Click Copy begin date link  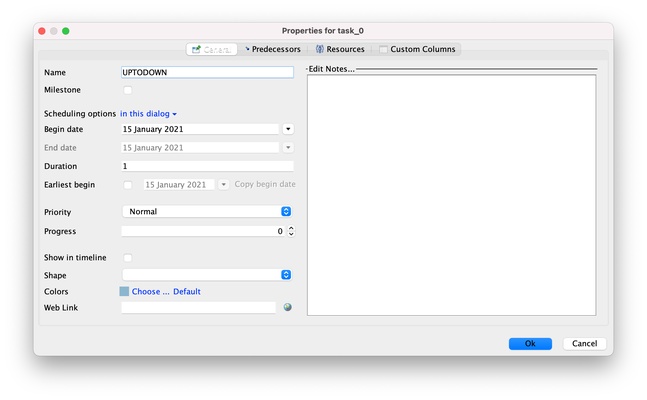pyautogui.click(x=265, y=184)
